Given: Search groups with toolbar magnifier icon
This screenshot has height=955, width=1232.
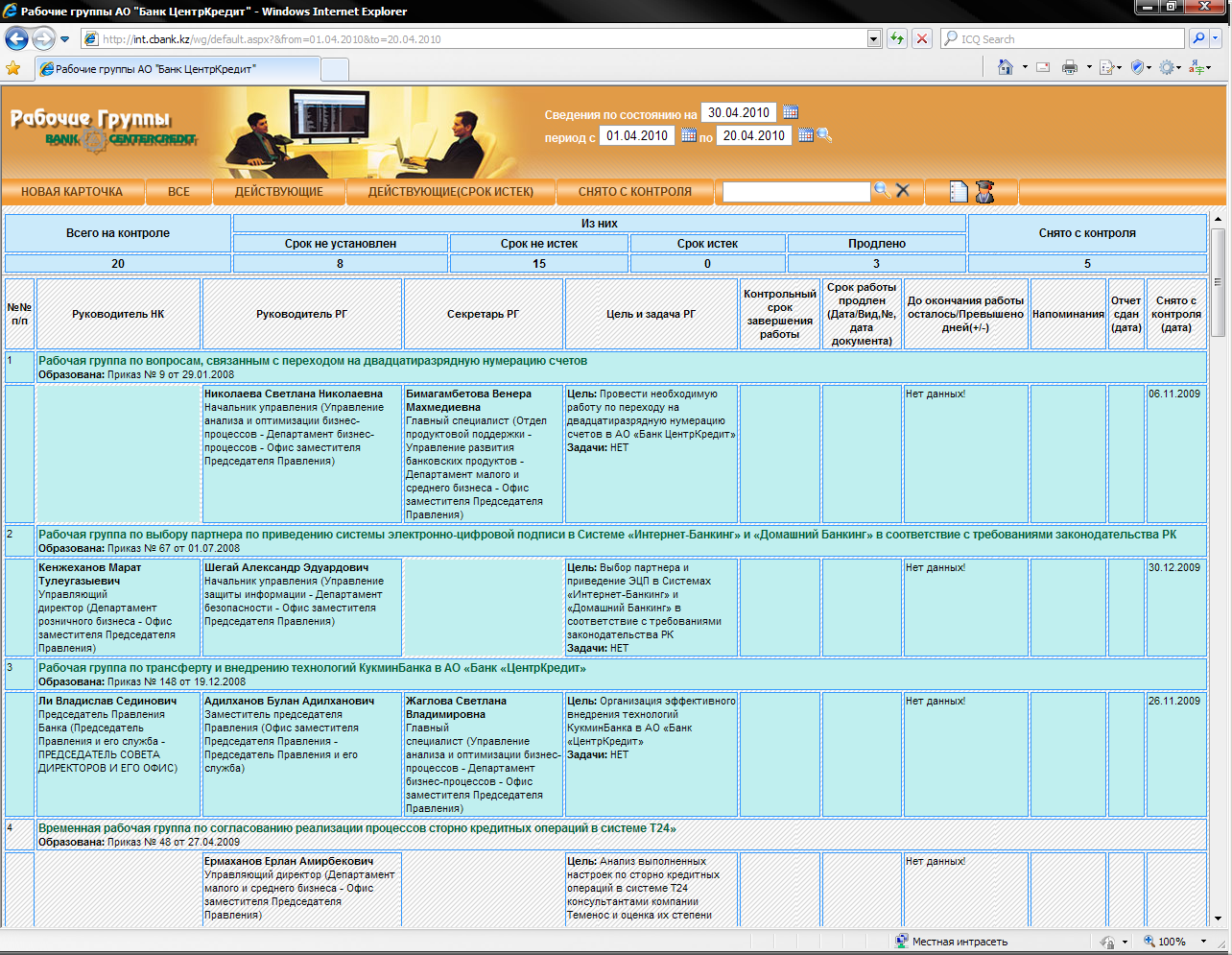Looking at the screenshot, I should 882,190.
